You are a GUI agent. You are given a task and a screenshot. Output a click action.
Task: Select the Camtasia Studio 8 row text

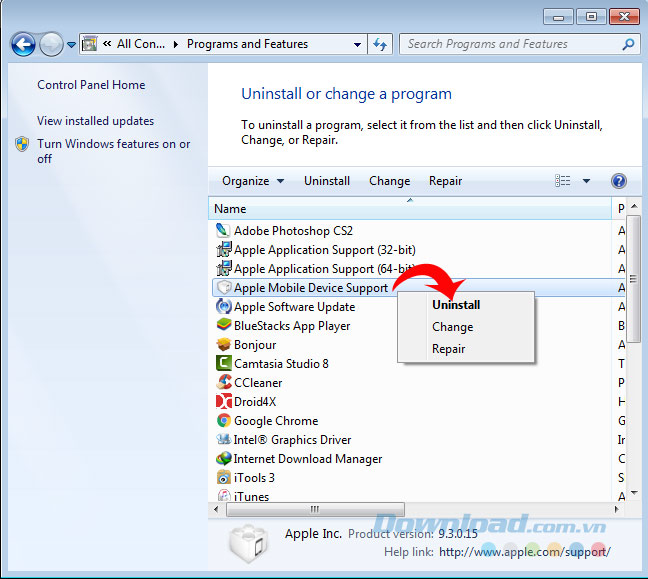point(281,364)
